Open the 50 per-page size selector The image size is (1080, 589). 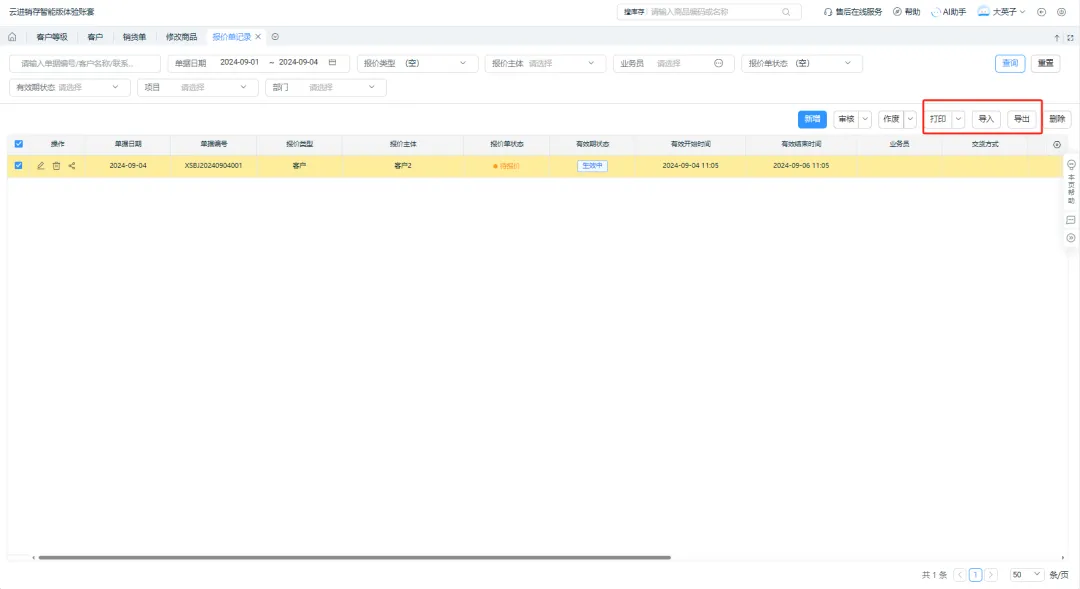click(x=1026, y=575)
